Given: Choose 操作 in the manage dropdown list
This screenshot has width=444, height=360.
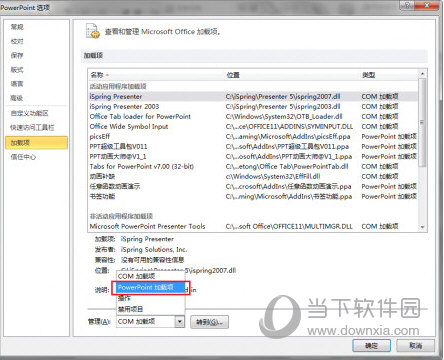Looking at the screenshot, I should pos(150,298).
